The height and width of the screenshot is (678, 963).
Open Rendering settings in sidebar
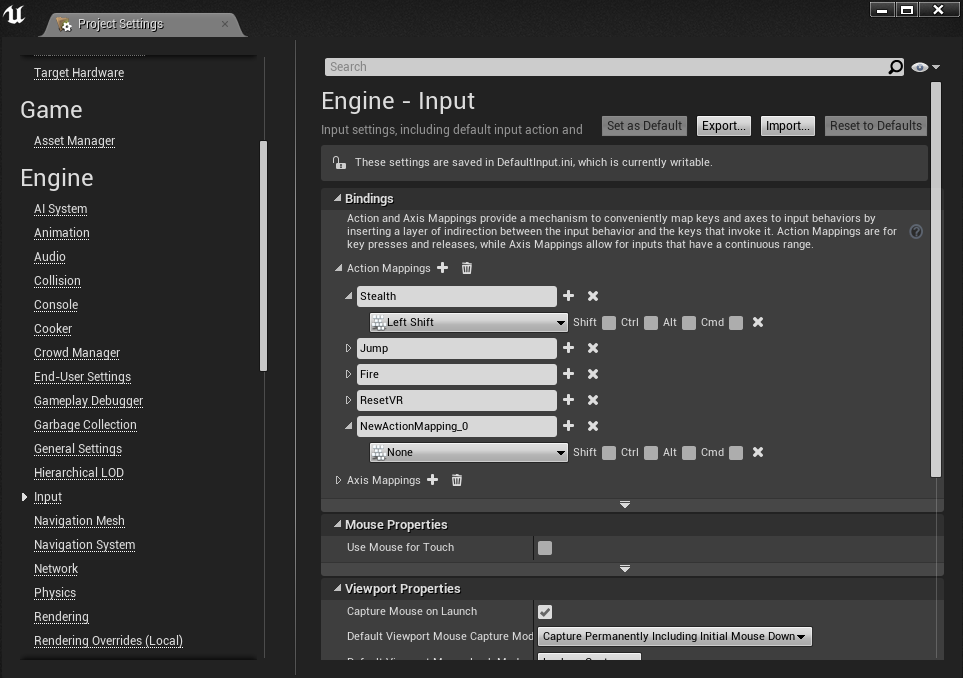coord(61,617)
